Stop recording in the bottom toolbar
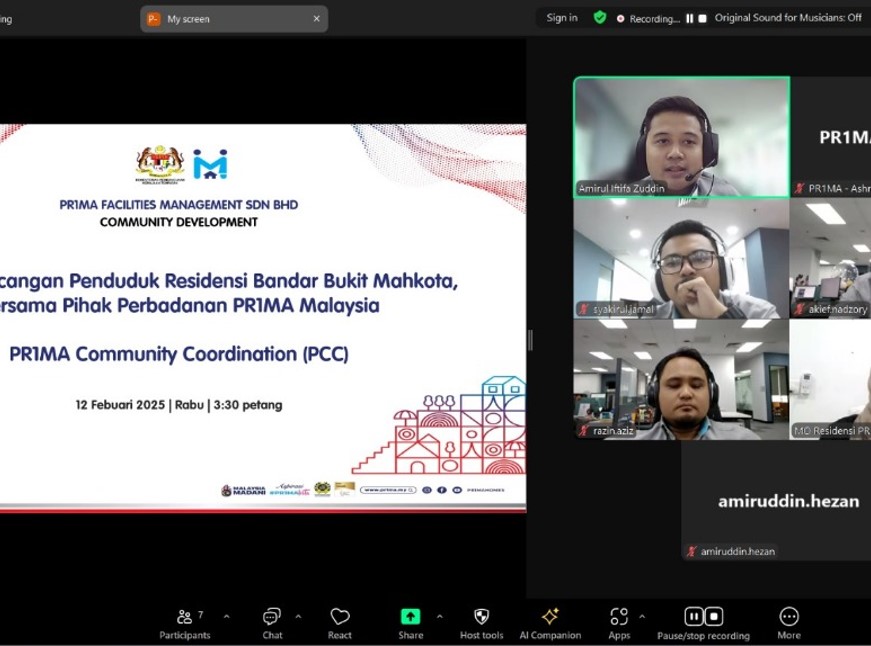 [714, 617]
